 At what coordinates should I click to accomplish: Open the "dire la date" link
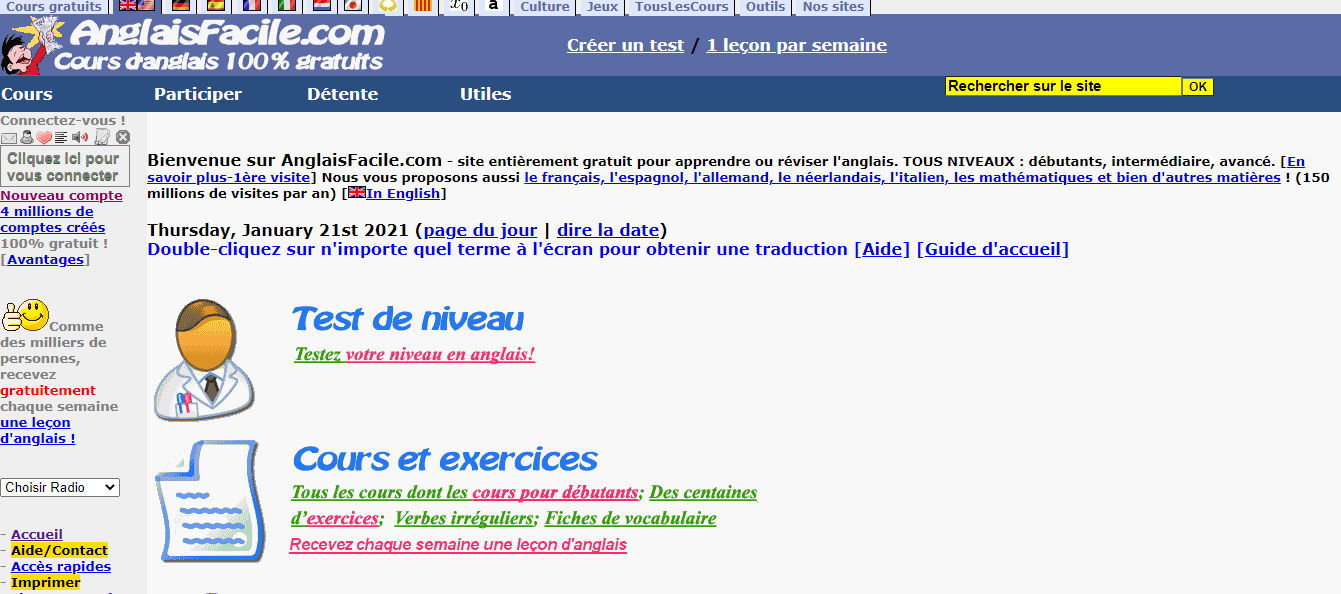[608, 230]
